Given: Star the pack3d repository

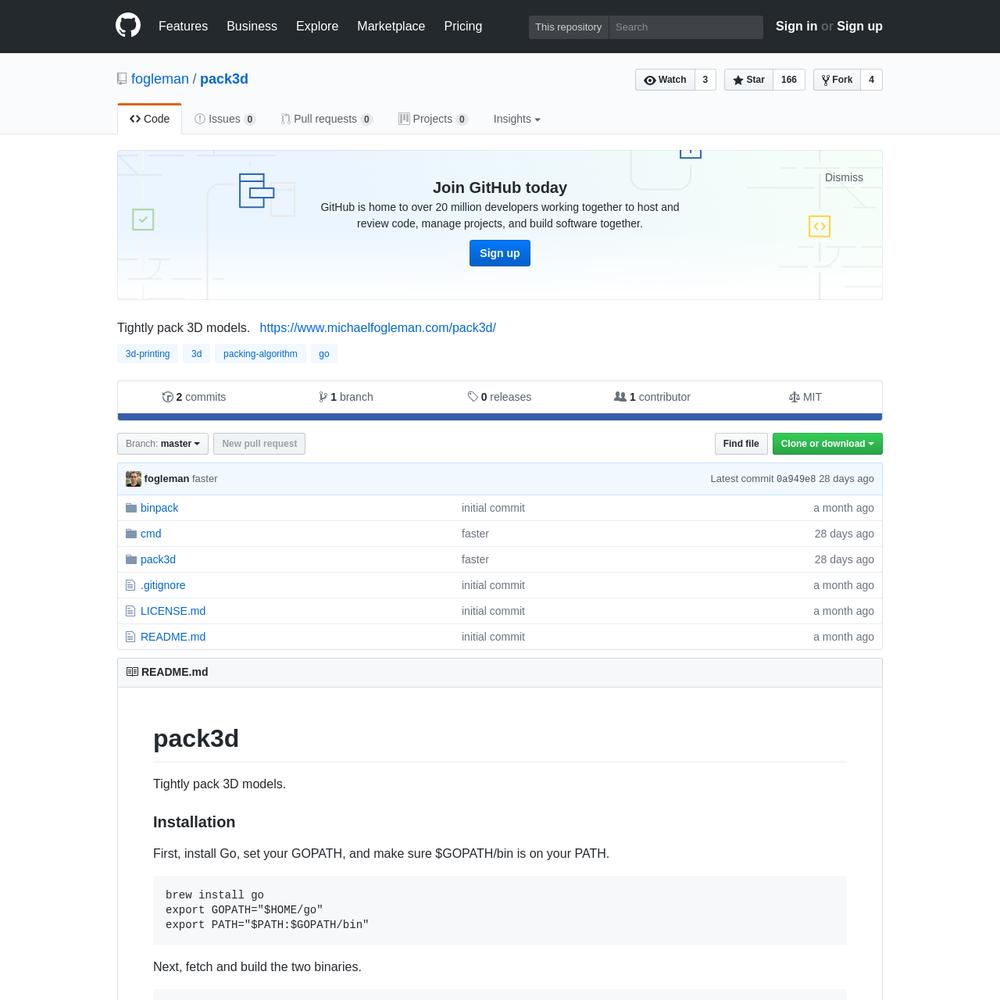Looking at the screenshot, I should click(749, 80).
